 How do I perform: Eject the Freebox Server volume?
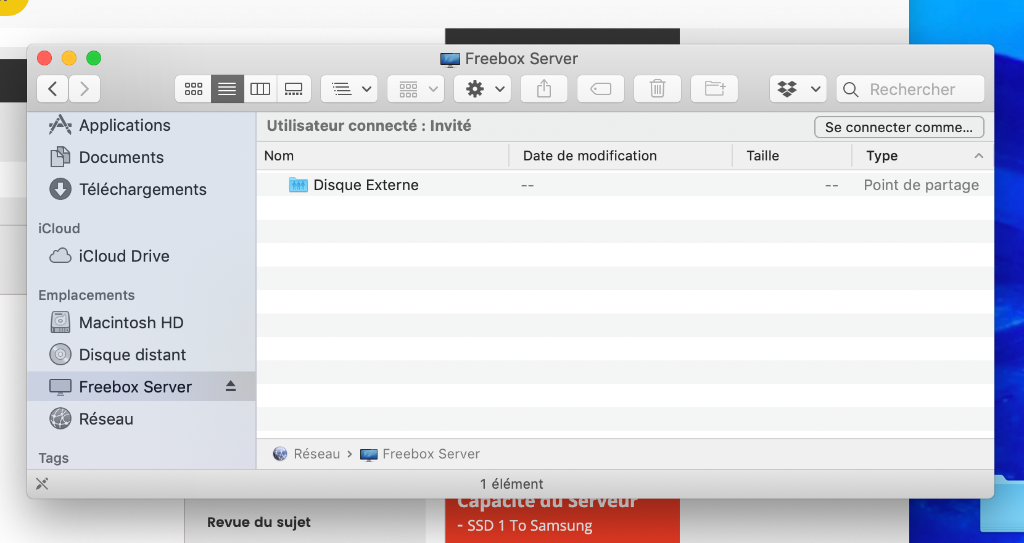(x=231, y=386)
